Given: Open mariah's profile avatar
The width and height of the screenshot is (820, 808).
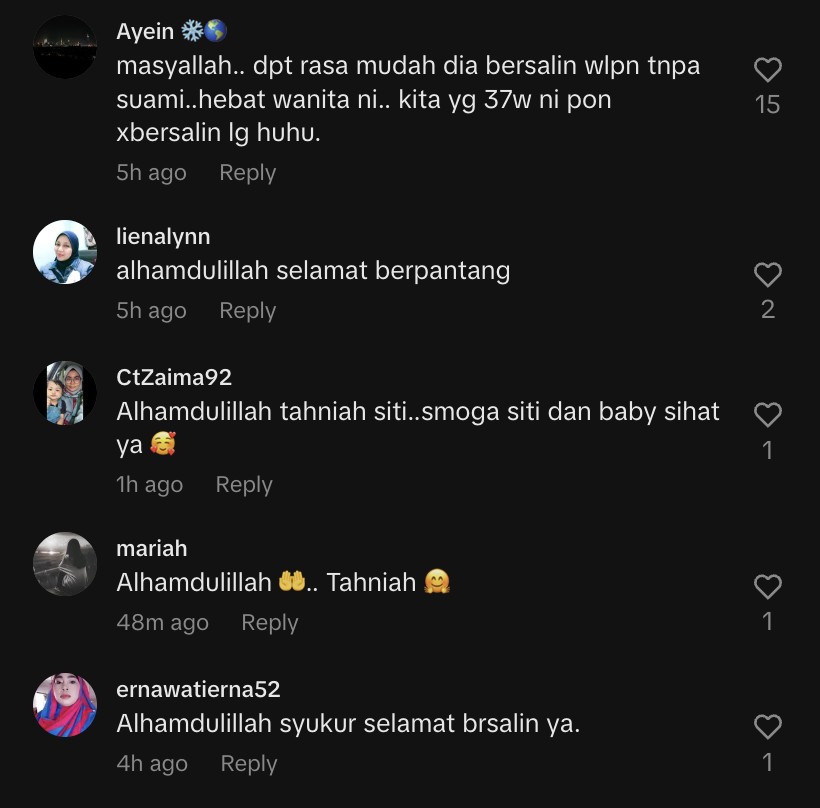Looking at the screenshot, I should pyautogui.click(x=65, y=564).
